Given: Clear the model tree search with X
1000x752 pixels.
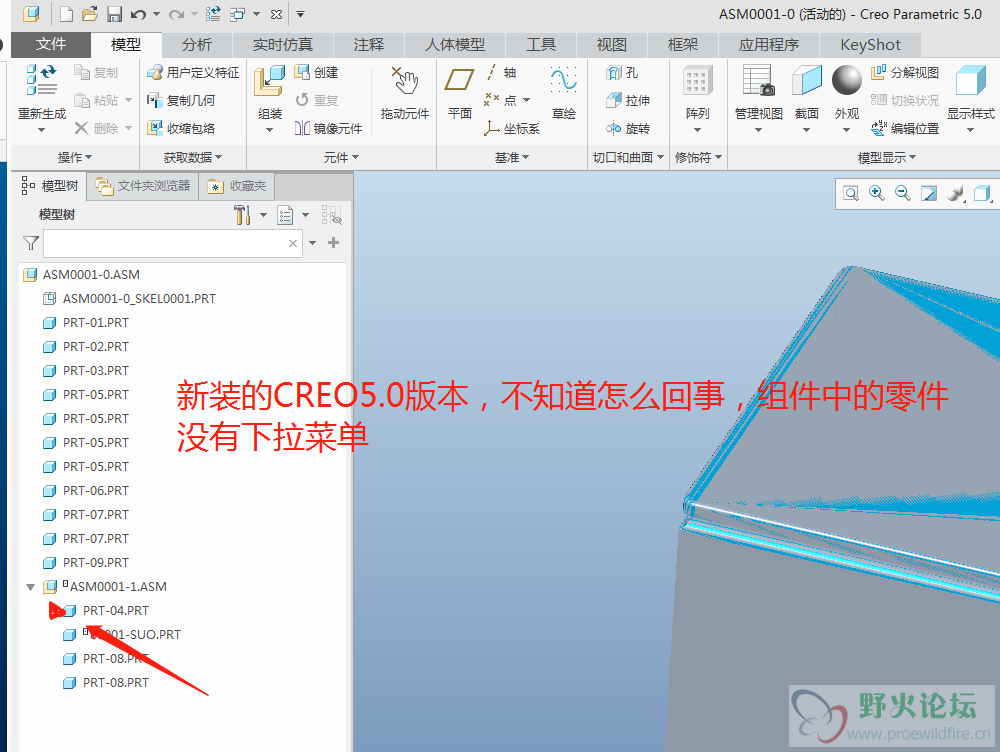Looking at the screenshot, I should [293, 243].
